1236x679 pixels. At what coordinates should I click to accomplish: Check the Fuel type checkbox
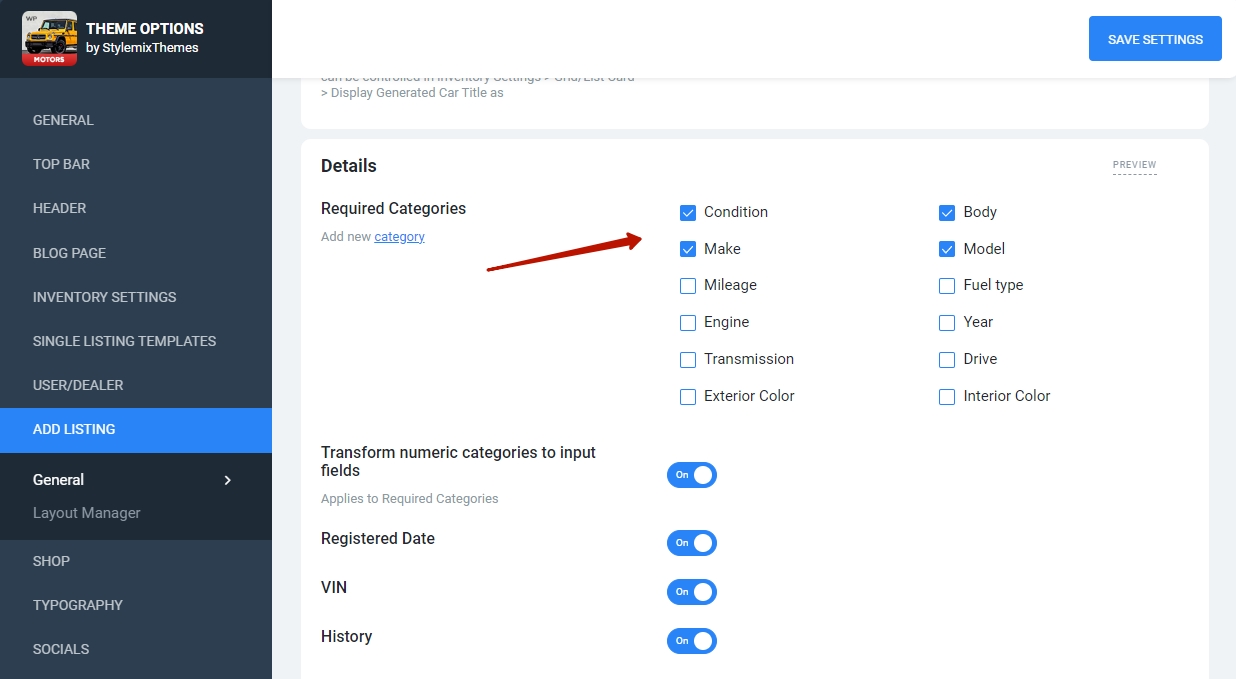(947, 286)
